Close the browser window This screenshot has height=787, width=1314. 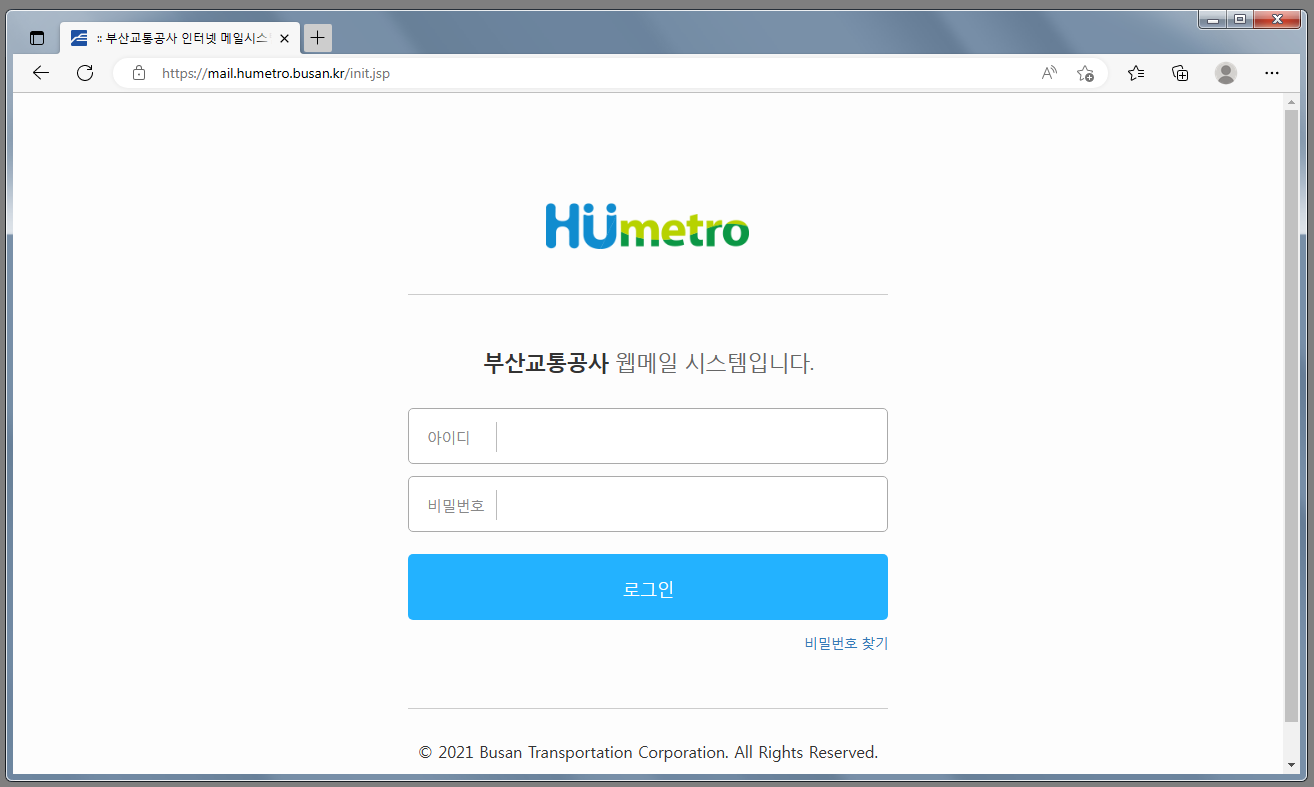(x=1279, y=18)
